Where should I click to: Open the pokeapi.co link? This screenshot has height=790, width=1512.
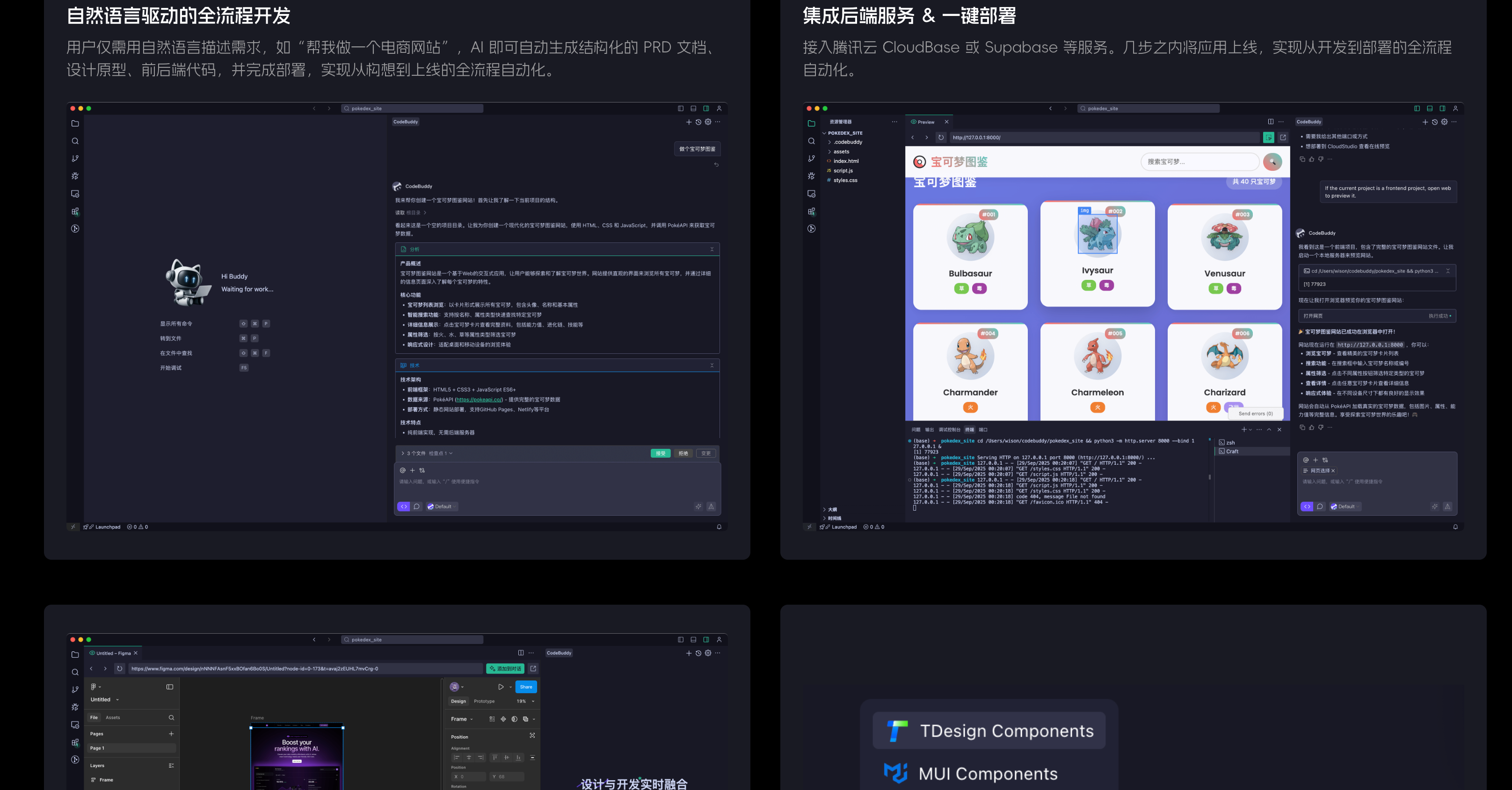[x=480, y=399]
